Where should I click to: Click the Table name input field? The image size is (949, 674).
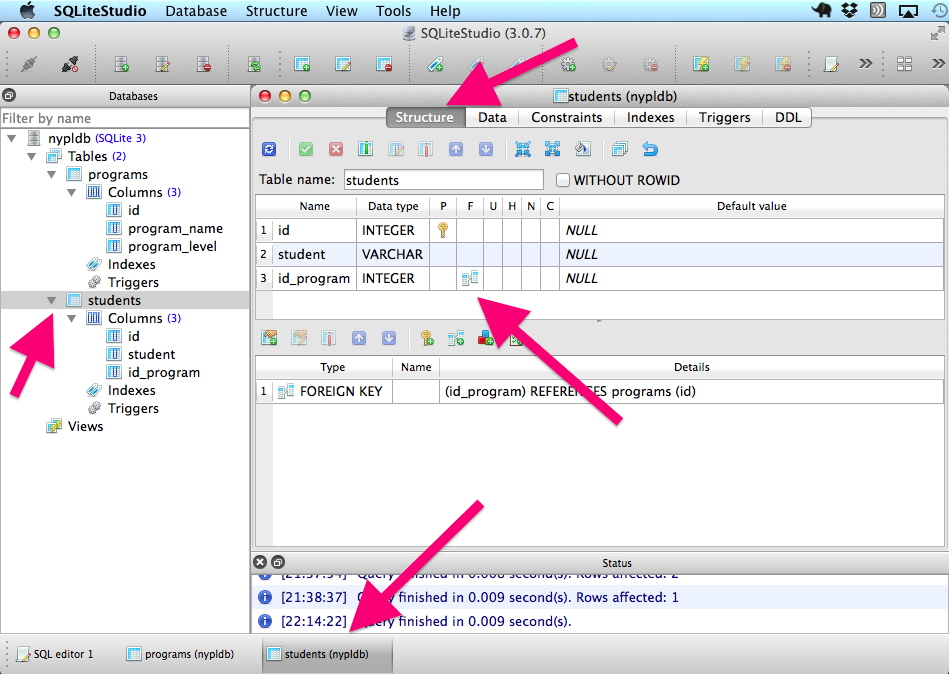pyautogui.click(x=443, y=181)
